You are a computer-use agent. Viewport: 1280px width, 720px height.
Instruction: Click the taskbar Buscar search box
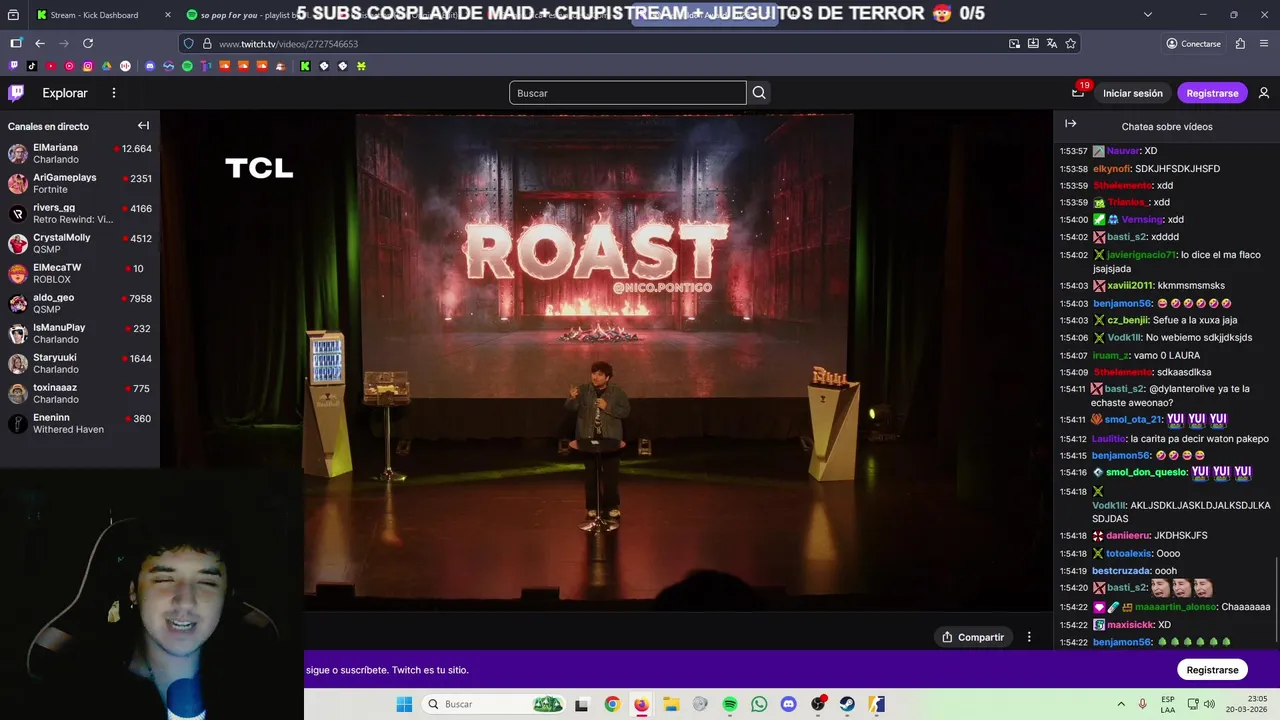pyautogui.click(x=493, y=704)
